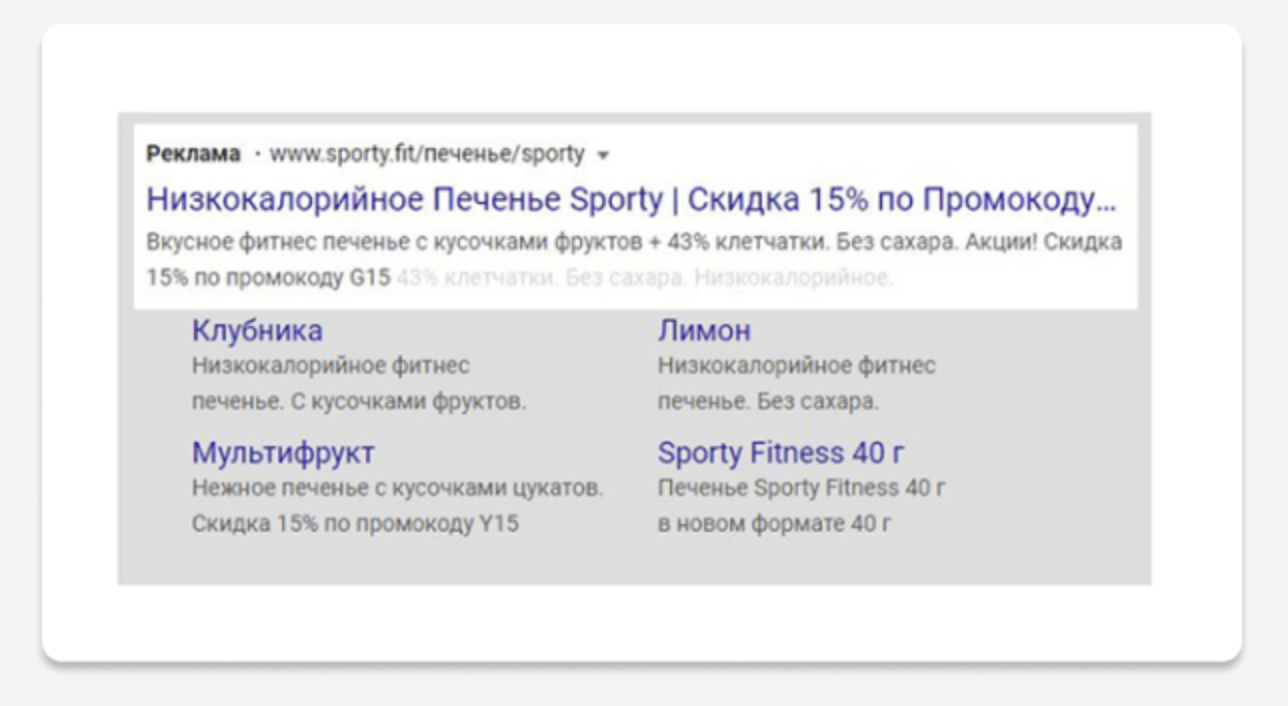The height and width of the screenshot is (706, 1288).
Task: Open the Sporty Fitness 40 г sitelink
Action: pyautogui.click(x=781, y=453)
